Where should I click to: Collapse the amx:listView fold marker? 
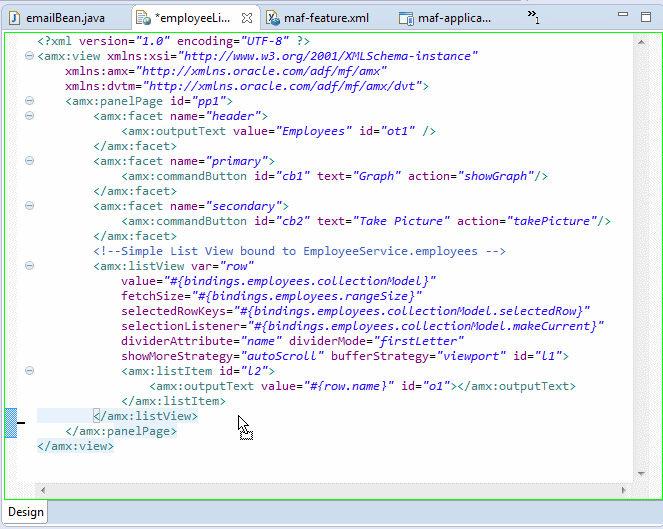[29, 266]
